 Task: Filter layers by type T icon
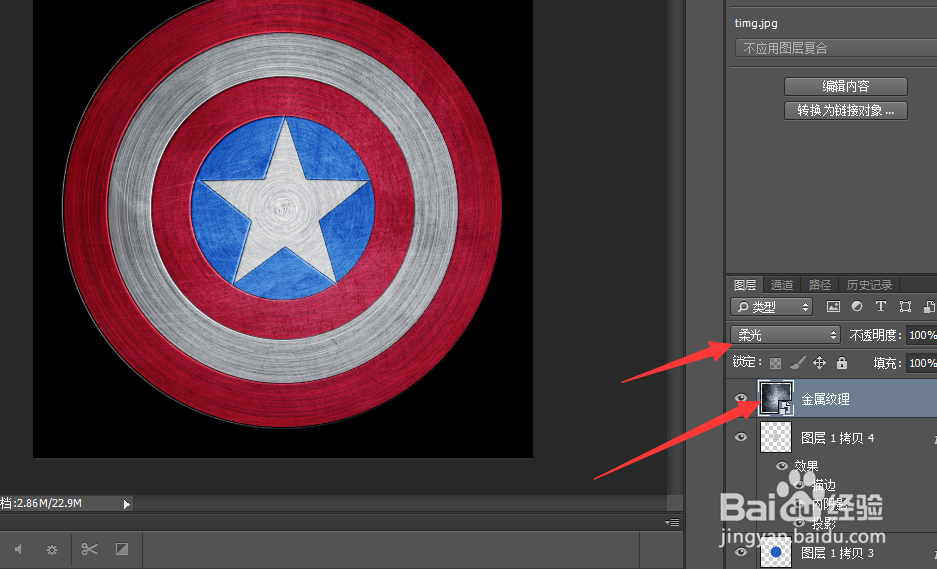pos(881,306)
